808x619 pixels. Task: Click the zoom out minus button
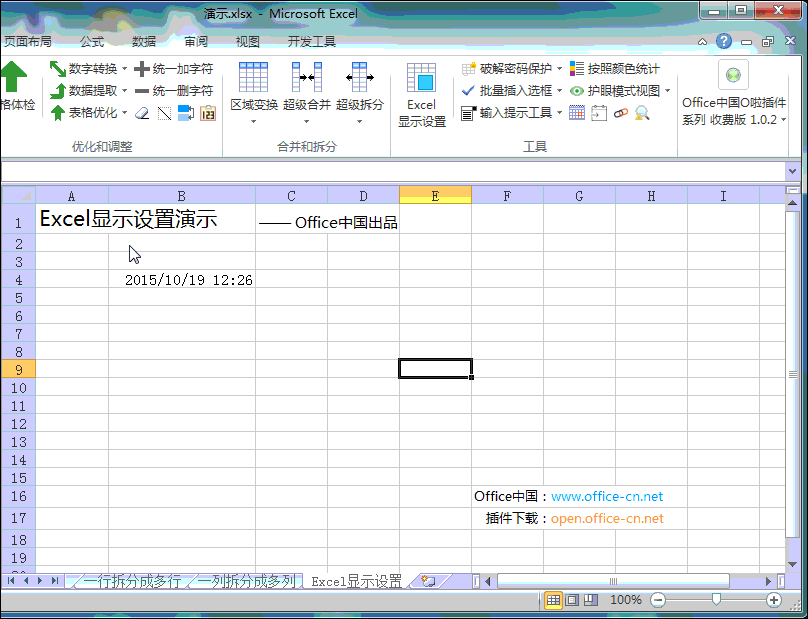click(x=658, y=599)
